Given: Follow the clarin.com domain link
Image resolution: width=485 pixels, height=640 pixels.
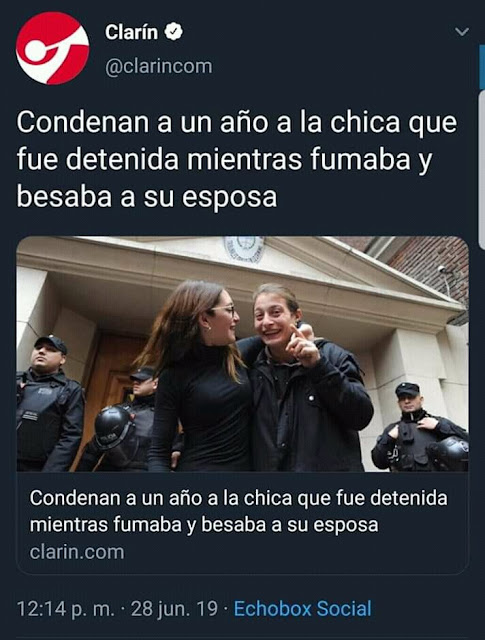Looking at the screenshot, I should [77, 552].
